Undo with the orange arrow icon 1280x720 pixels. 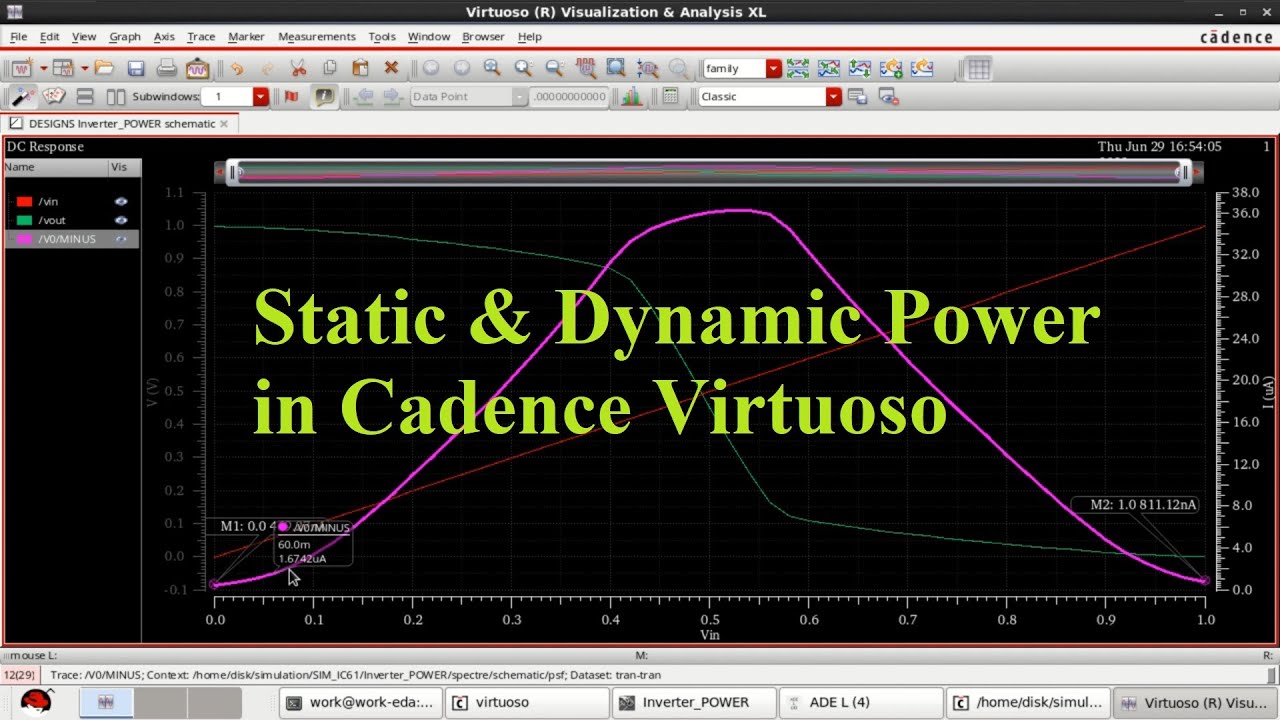pos(236,68)
